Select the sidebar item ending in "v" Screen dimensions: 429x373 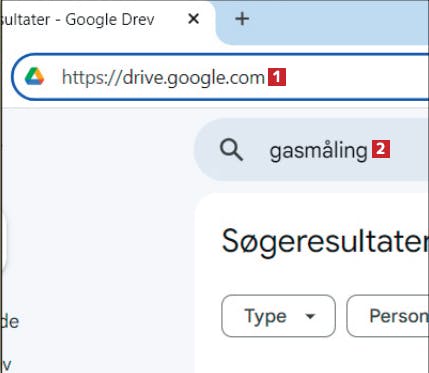pos(7,365)
